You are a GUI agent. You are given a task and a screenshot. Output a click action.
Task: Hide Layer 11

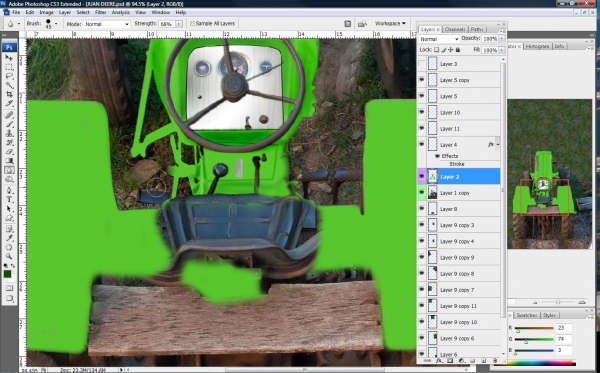pyautogui.click(x=421, y=128)
